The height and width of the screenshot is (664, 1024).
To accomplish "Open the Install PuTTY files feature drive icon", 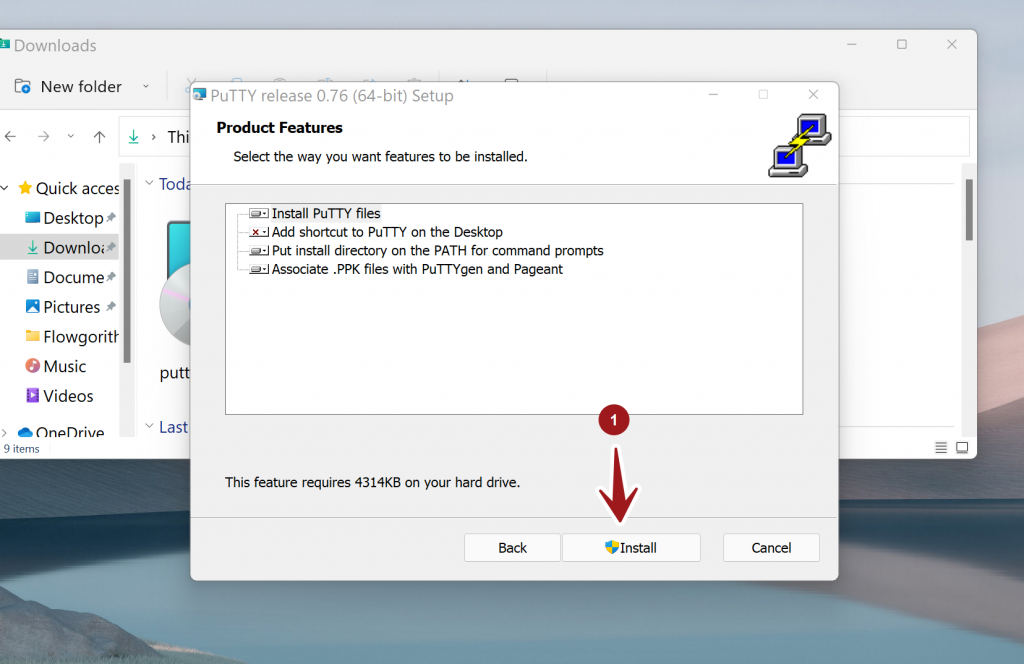I will coord(258,214).
